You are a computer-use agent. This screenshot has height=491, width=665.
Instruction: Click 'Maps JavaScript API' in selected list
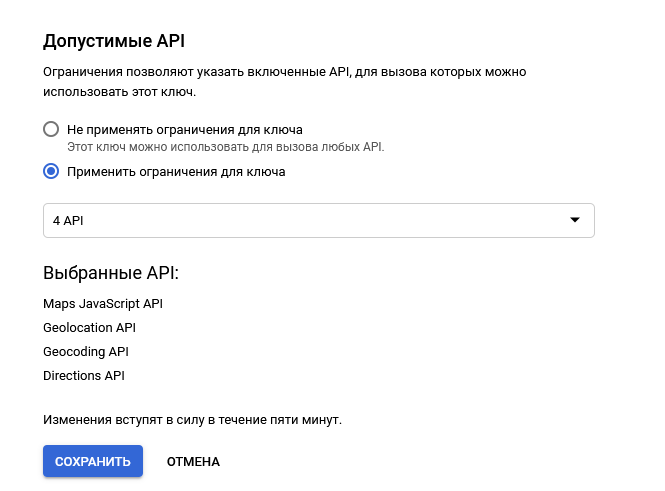pyautogui.click(x=103, y=304)
